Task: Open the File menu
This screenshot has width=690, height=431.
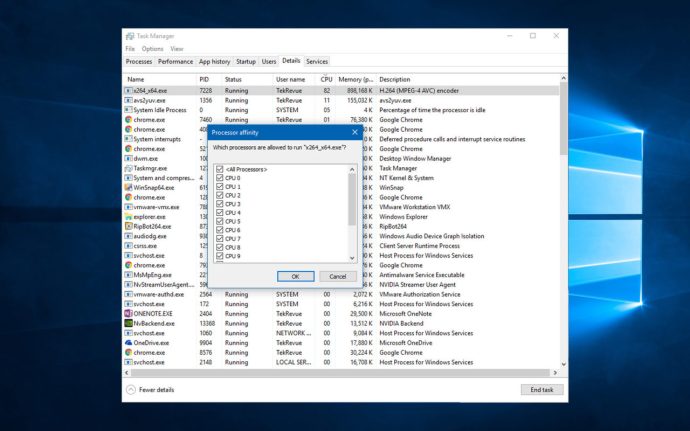Action: pos(130,49)
